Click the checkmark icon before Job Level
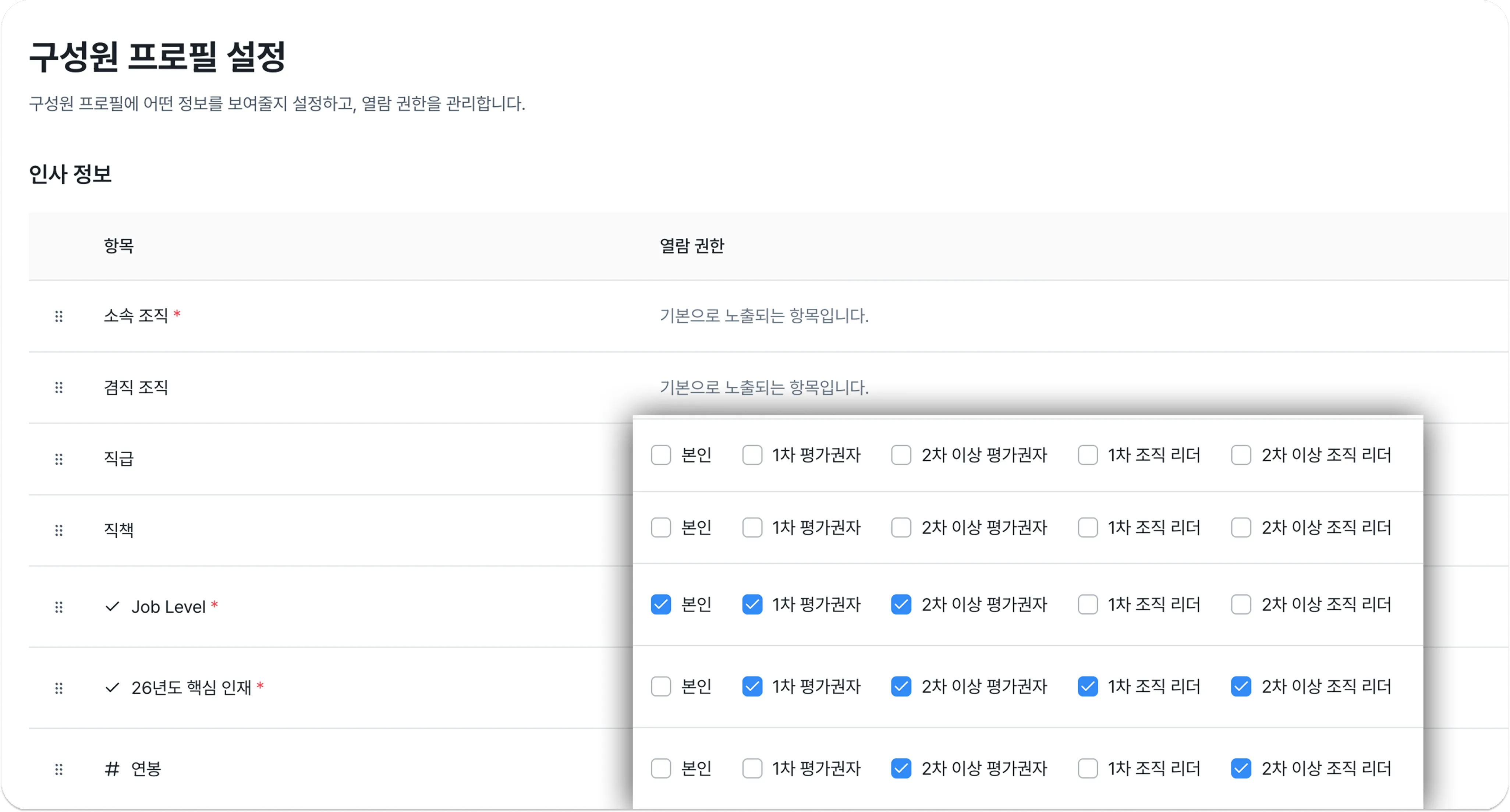The image size is (1510, 812). 112,606
